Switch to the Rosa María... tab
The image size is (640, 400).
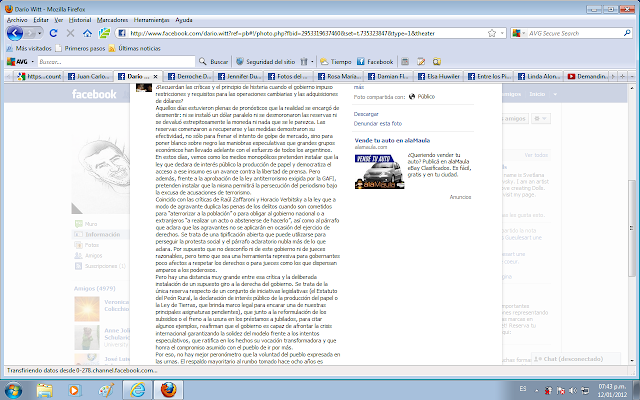click(x=339, y=76)
